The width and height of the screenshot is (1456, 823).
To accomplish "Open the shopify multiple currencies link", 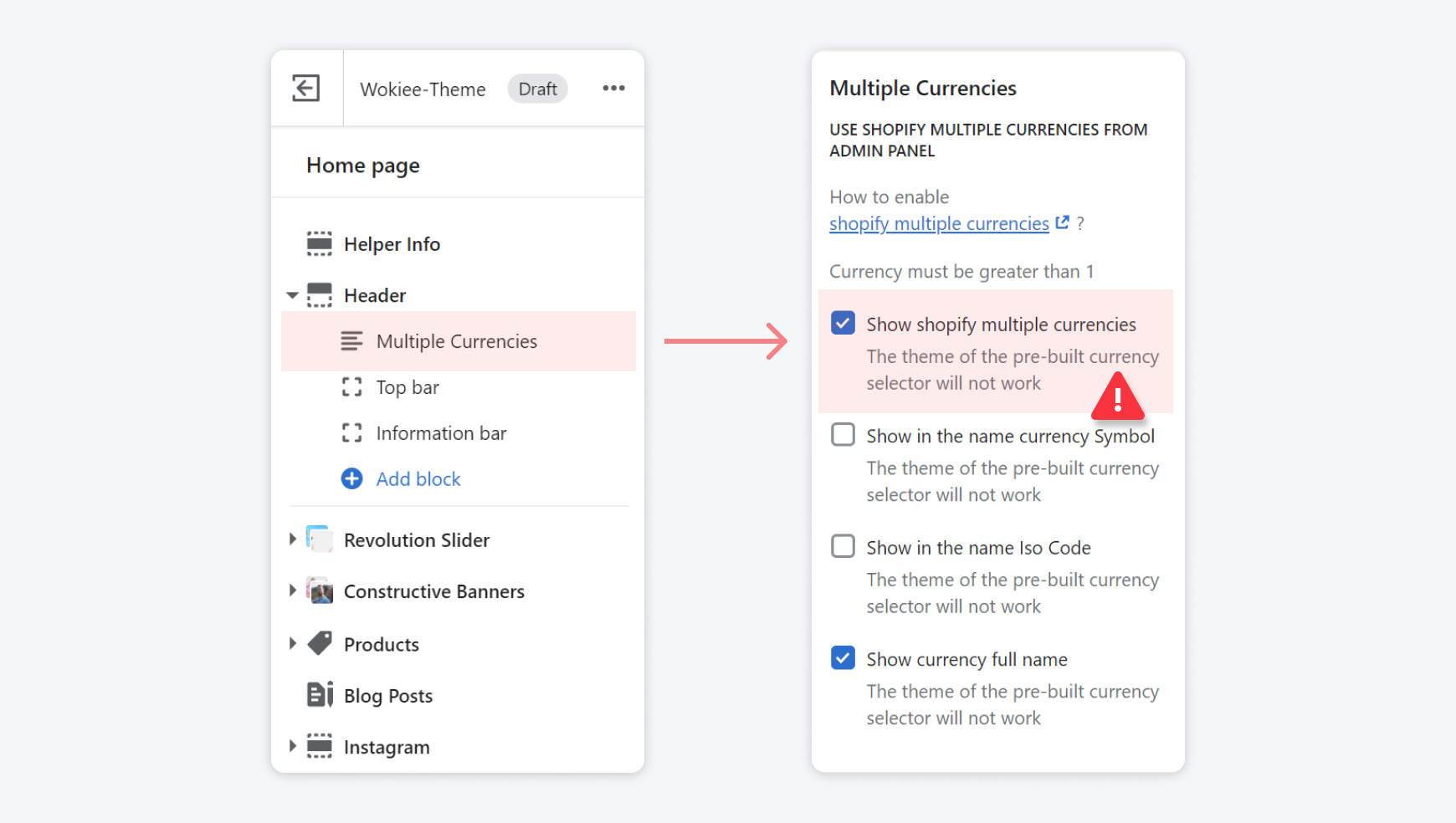I will [939, 223].
